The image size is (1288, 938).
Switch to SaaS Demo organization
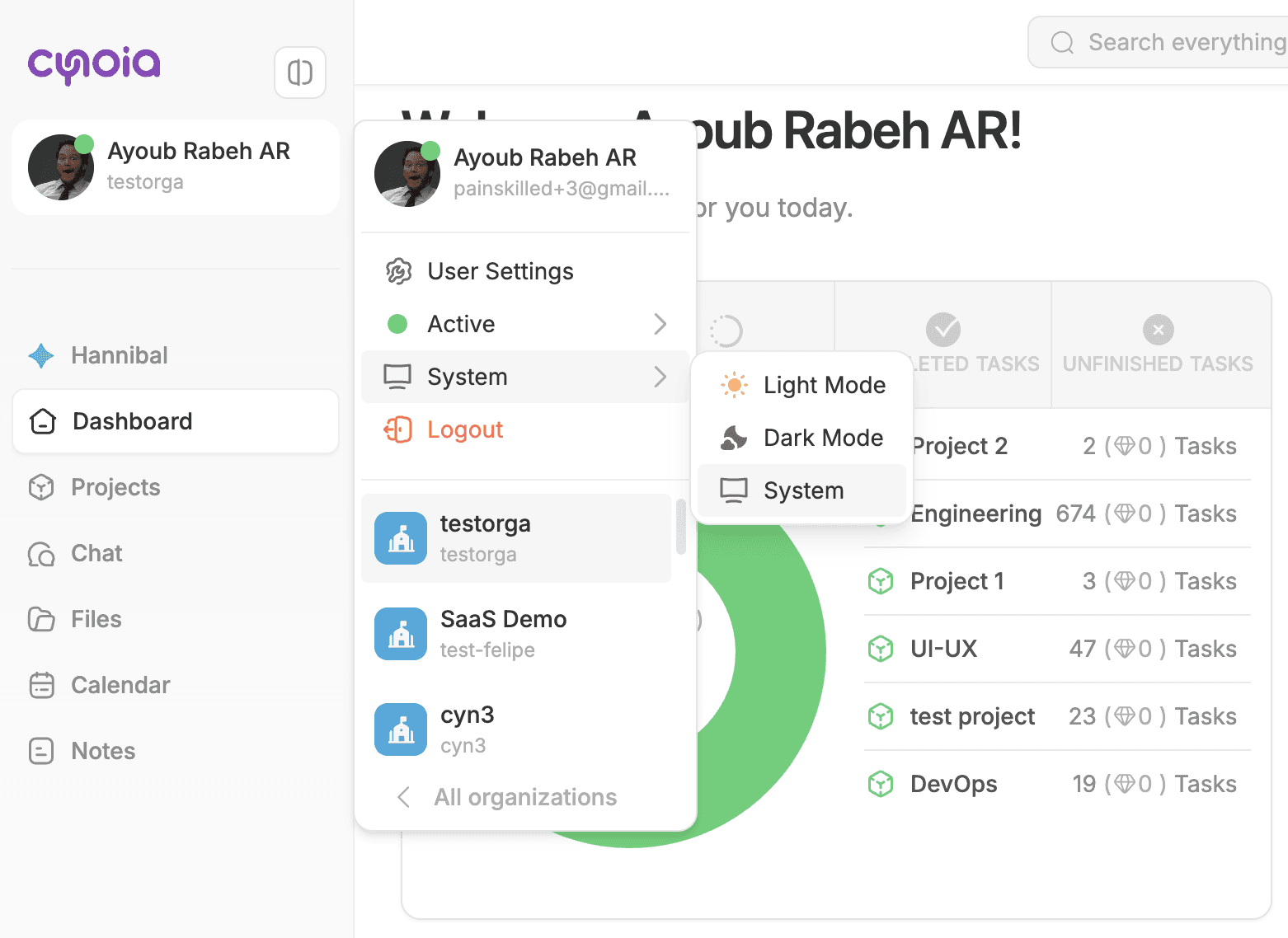tap(516, 634)
